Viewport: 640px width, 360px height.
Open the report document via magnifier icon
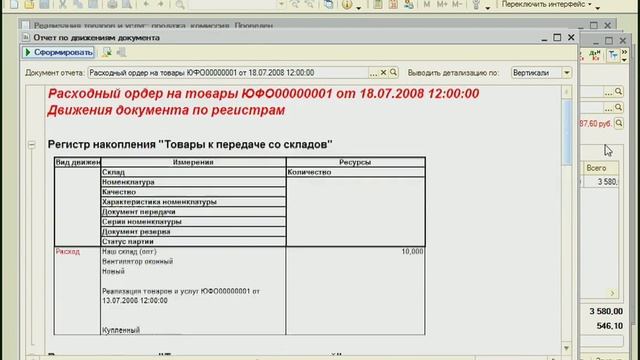(x=393, y=73)
